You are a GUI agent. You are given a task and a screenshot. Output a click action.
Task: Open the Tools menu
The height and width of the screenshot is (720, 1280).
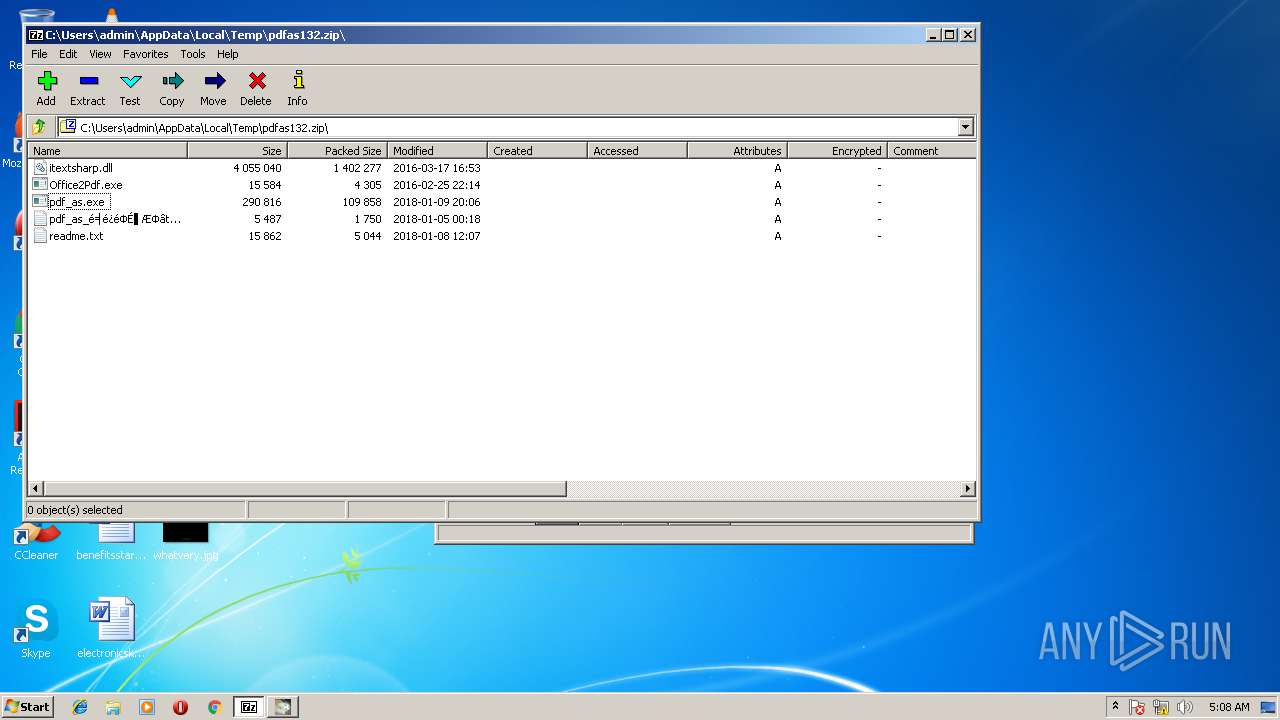[x=193, y=54]
